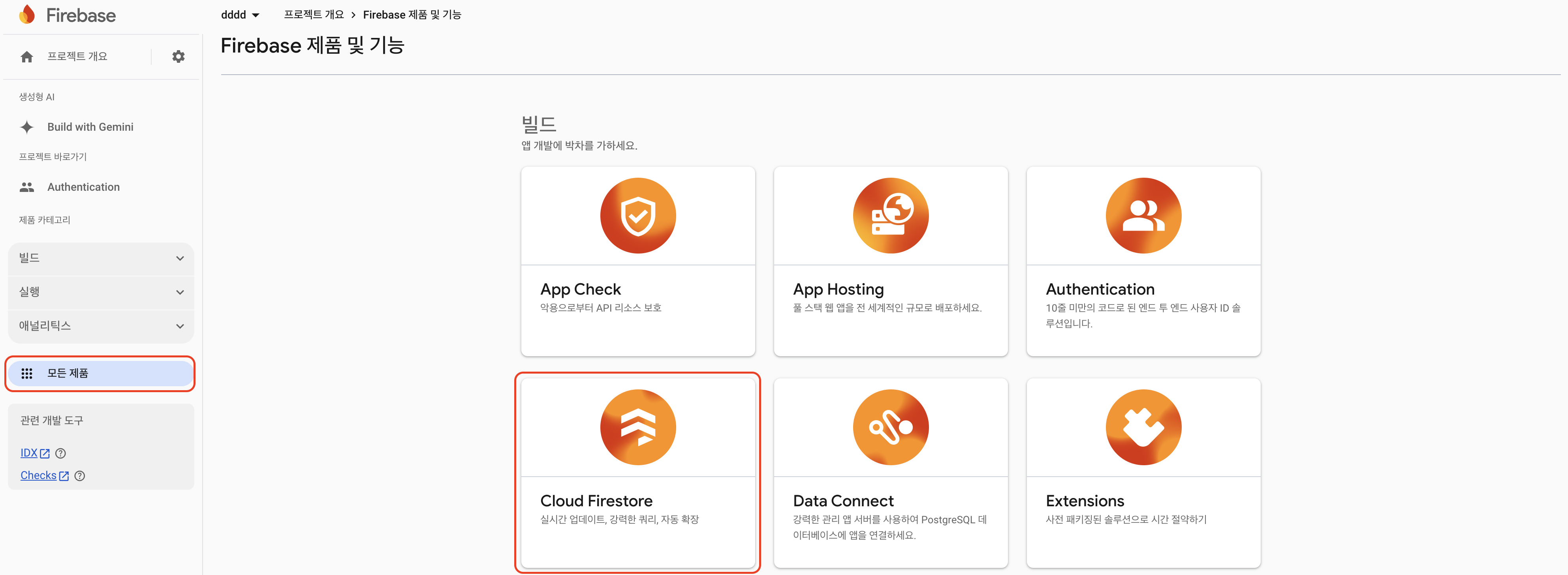
Task: Click the description 사전 패키징된 솔루션으로 시간 절약하기
Action: 1126,520
